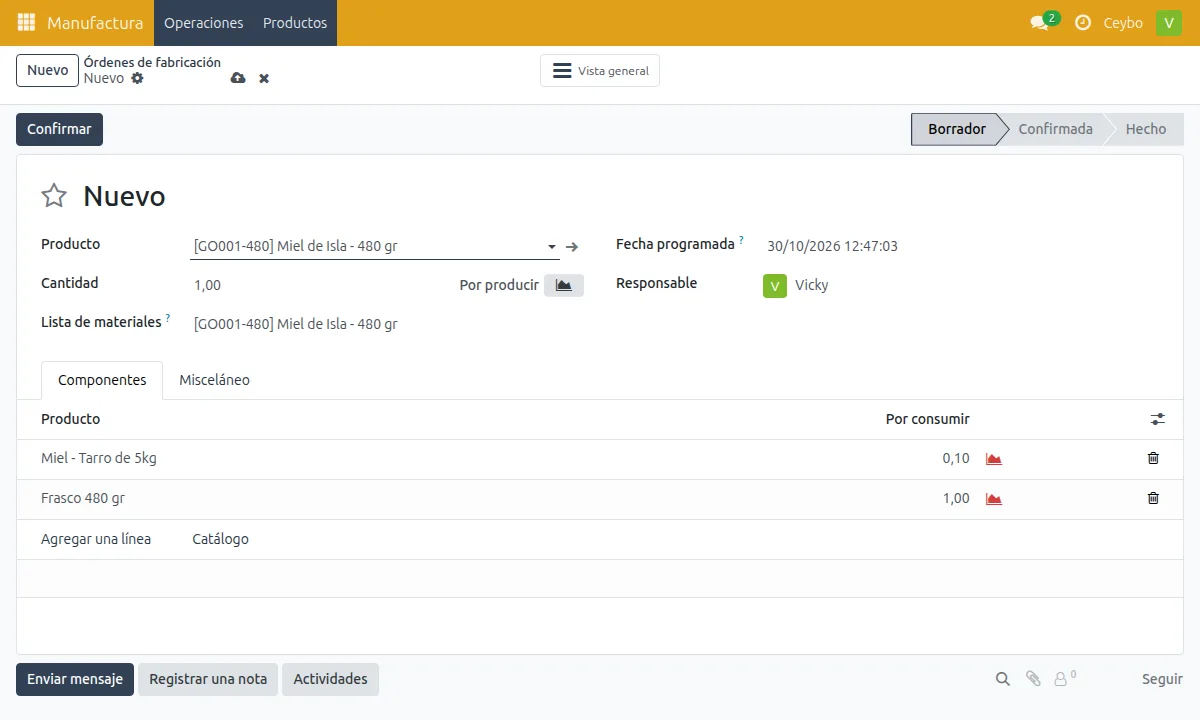
Task: Open the user avatar menu
Action: coord(1169,23)
